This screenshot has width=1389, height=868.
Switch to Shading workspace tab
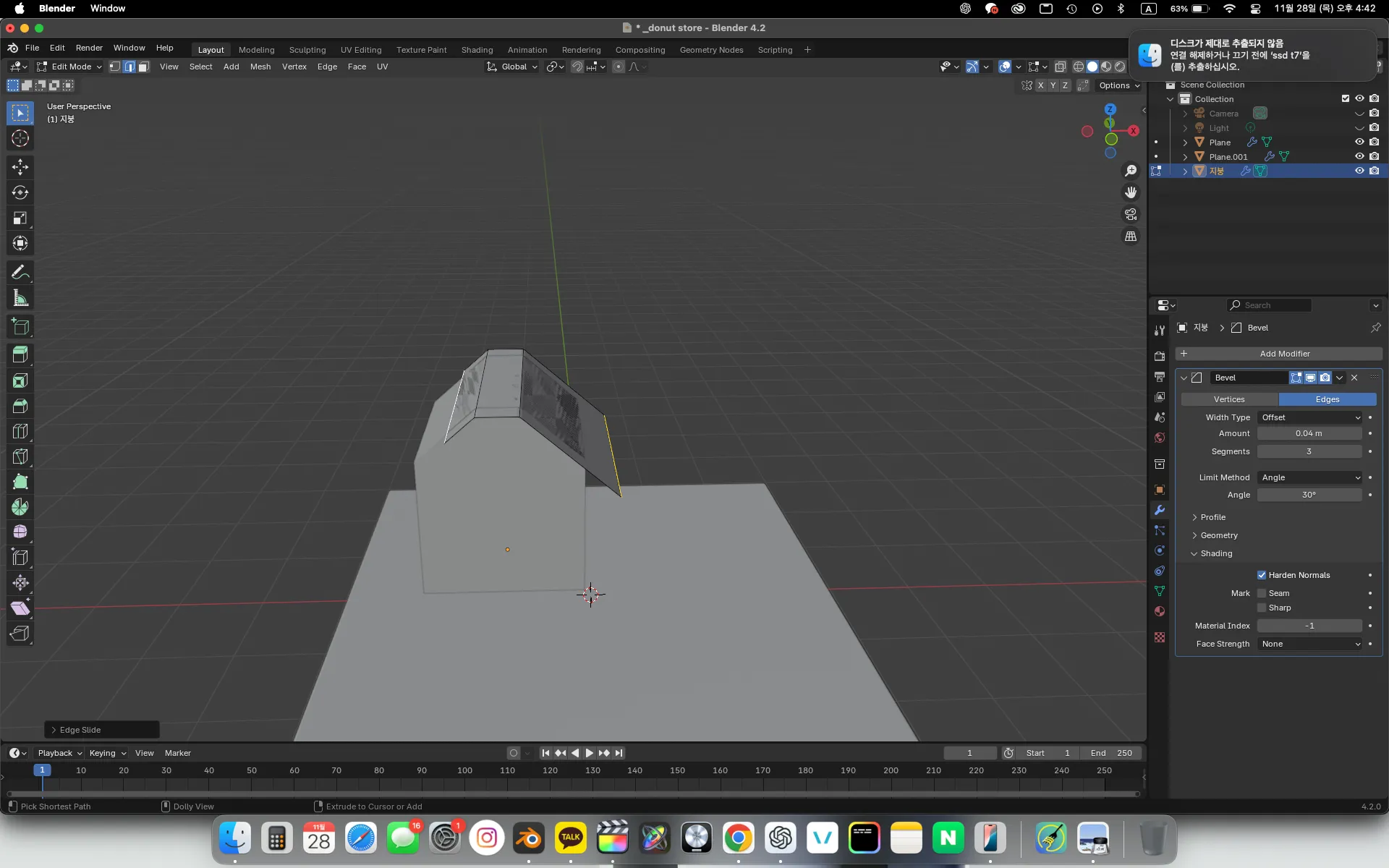477,50
